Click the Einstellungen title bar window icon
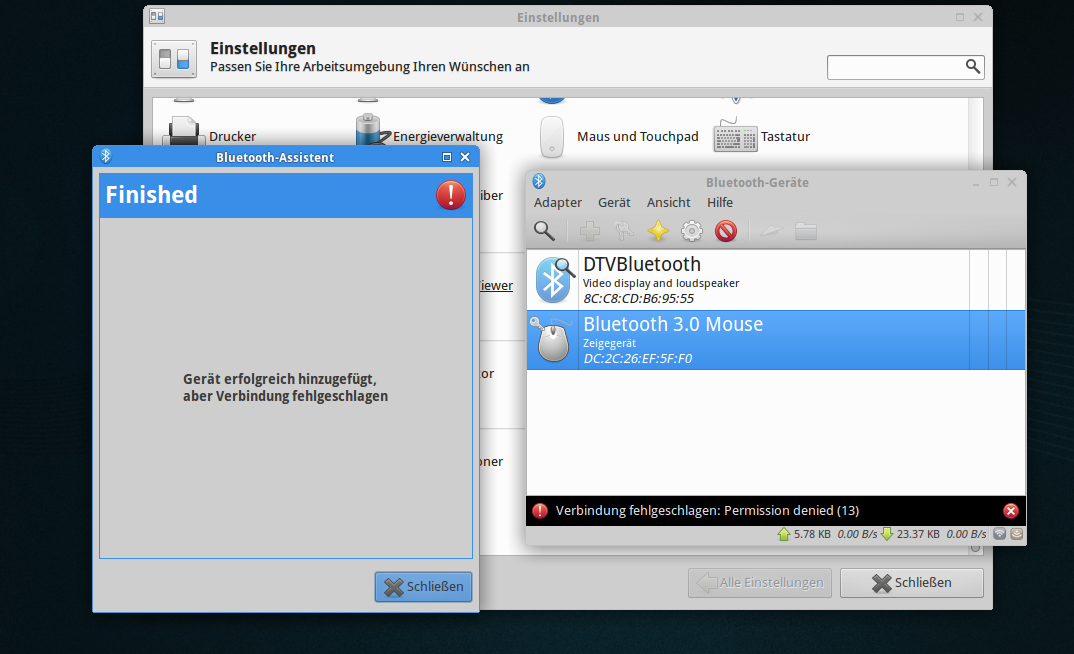Image resolution: width=1074 pixels, height=654 pixels. (x=158, y=16)
